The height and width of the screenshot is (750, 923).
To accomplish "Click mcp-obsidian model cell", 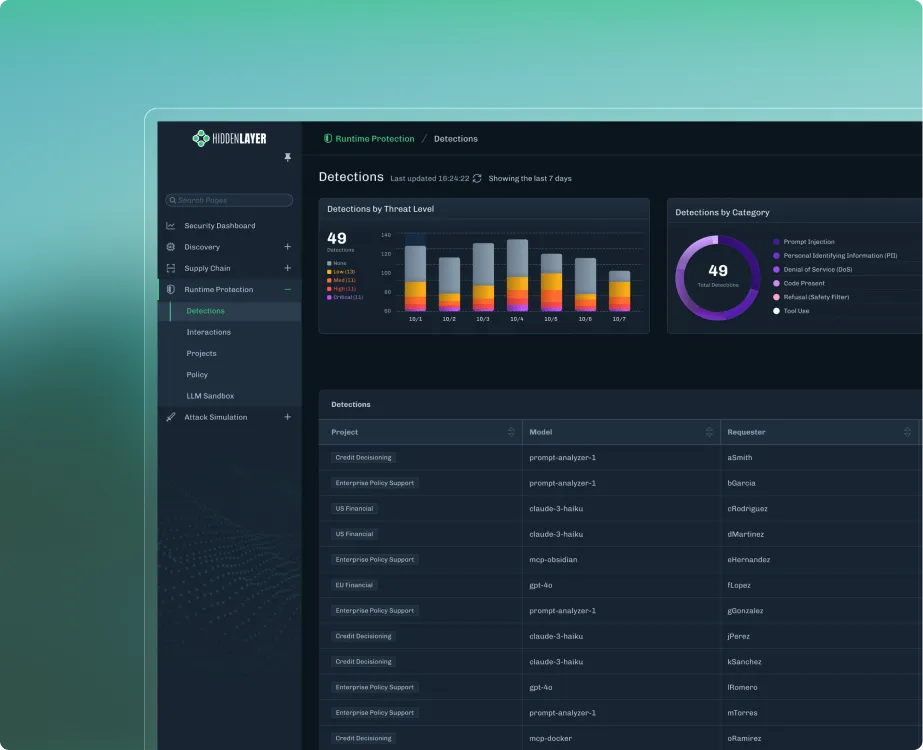I will 553,560.
